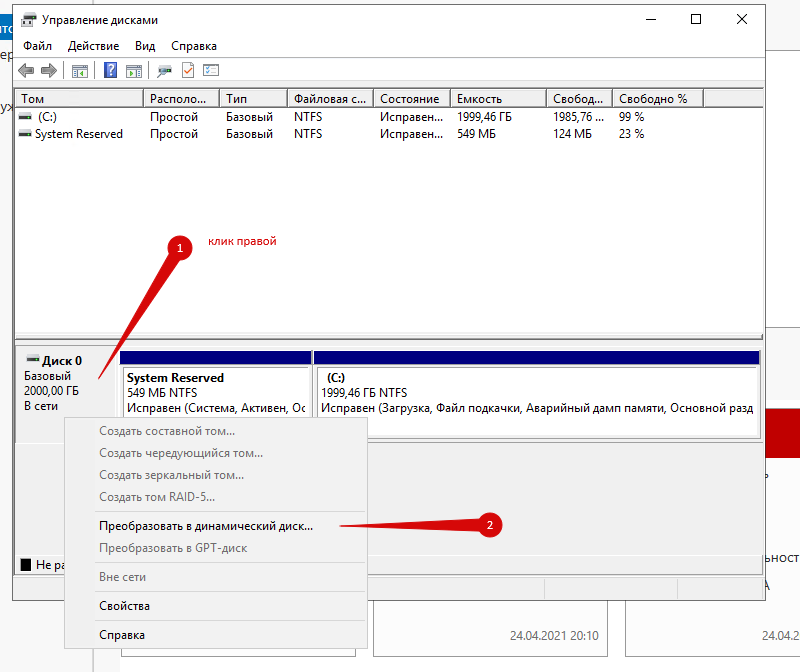Click the checkmark document toolbar icon
The height and width of the screenshot is (672, 800).
189,70
